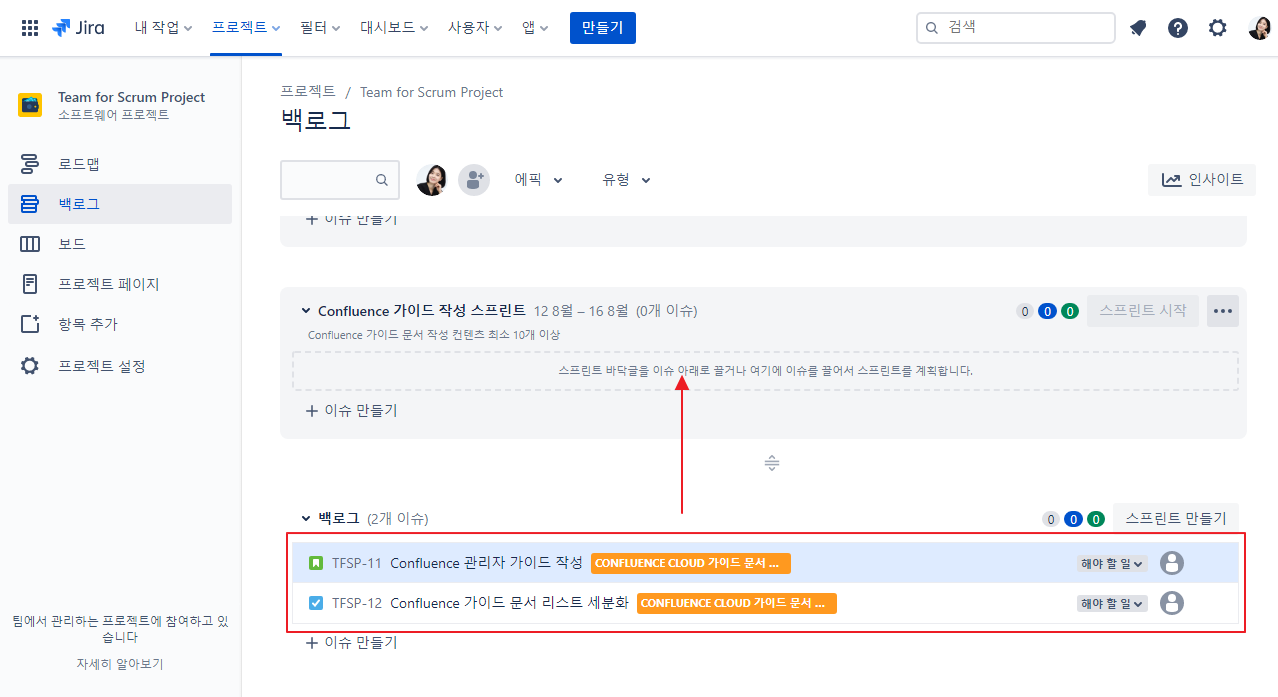The image size is (1278, 697).
Task: Open the 대시보드 menu
Action: point(394,28)
